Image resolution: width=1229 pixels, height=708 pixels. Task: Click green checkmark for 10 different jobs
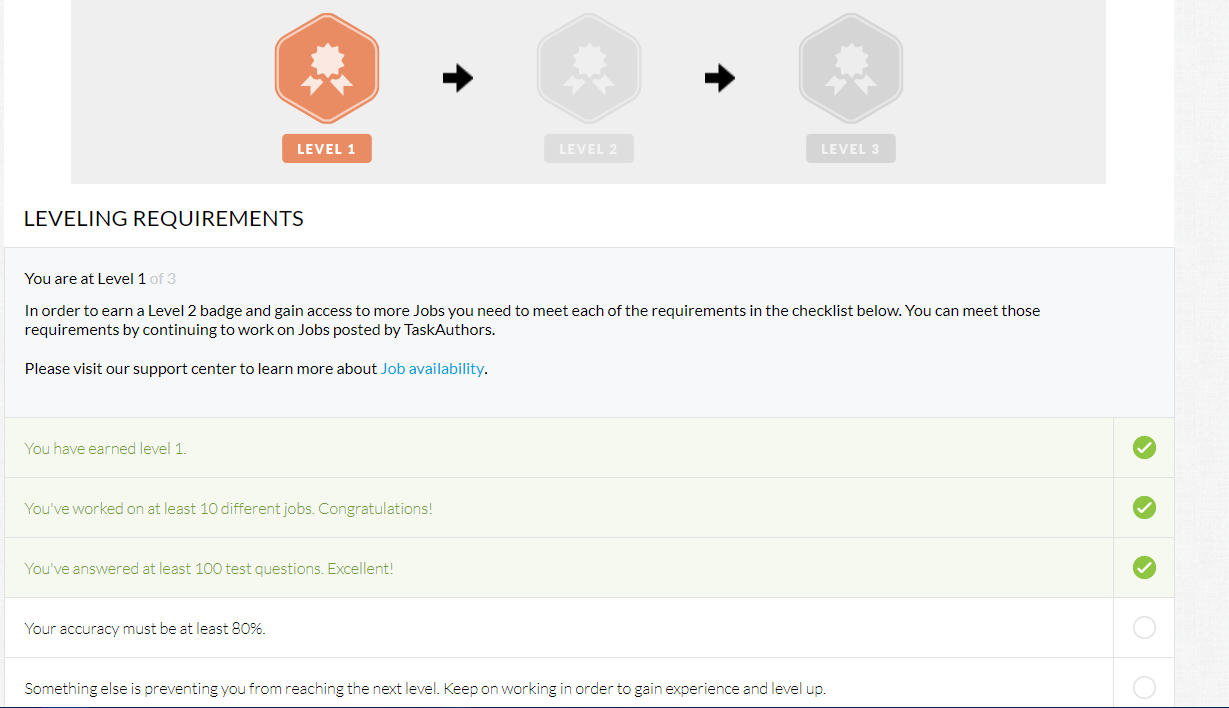pyautogui.click(x=1144, y=508)
